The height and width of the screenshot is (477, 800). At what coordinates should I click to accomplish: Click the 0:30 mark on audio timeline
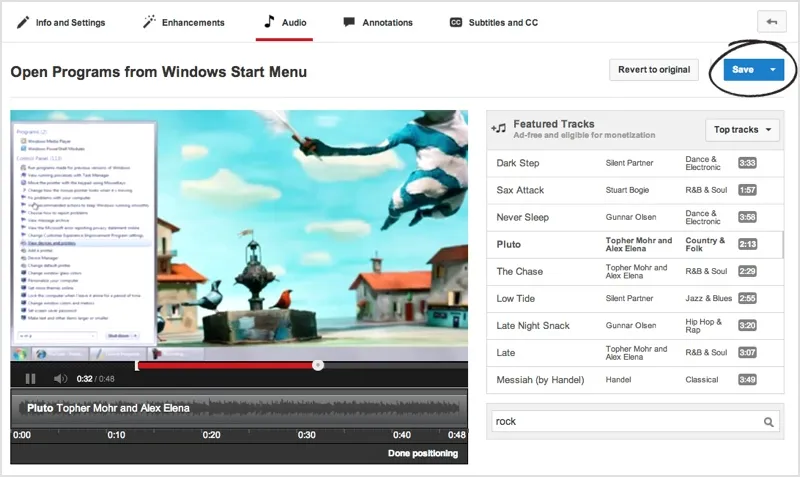click(x=307, y=435)
